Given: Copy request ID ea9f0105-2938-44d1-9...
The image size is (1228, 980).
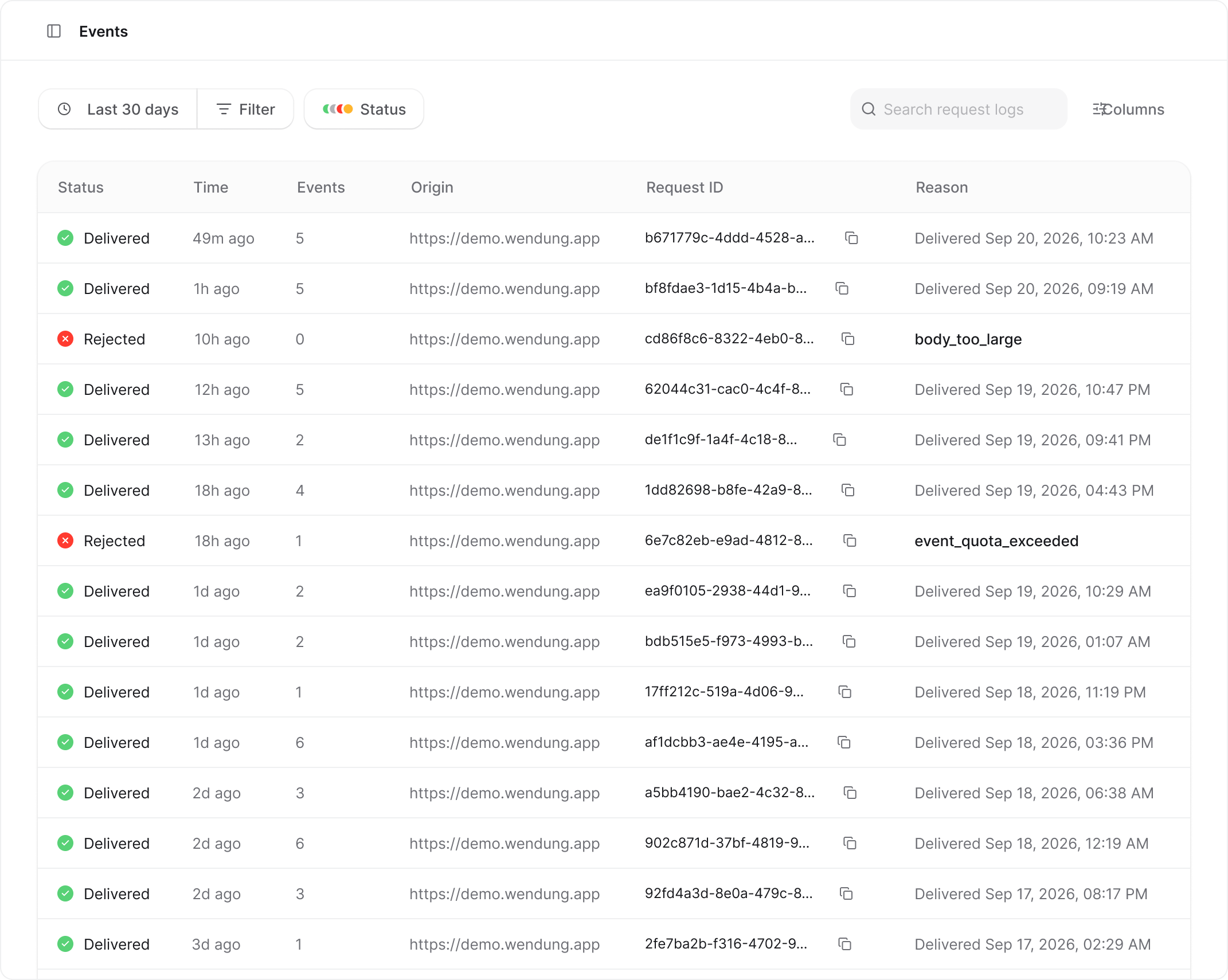Looking at the screenshot, I should [850, 591].
